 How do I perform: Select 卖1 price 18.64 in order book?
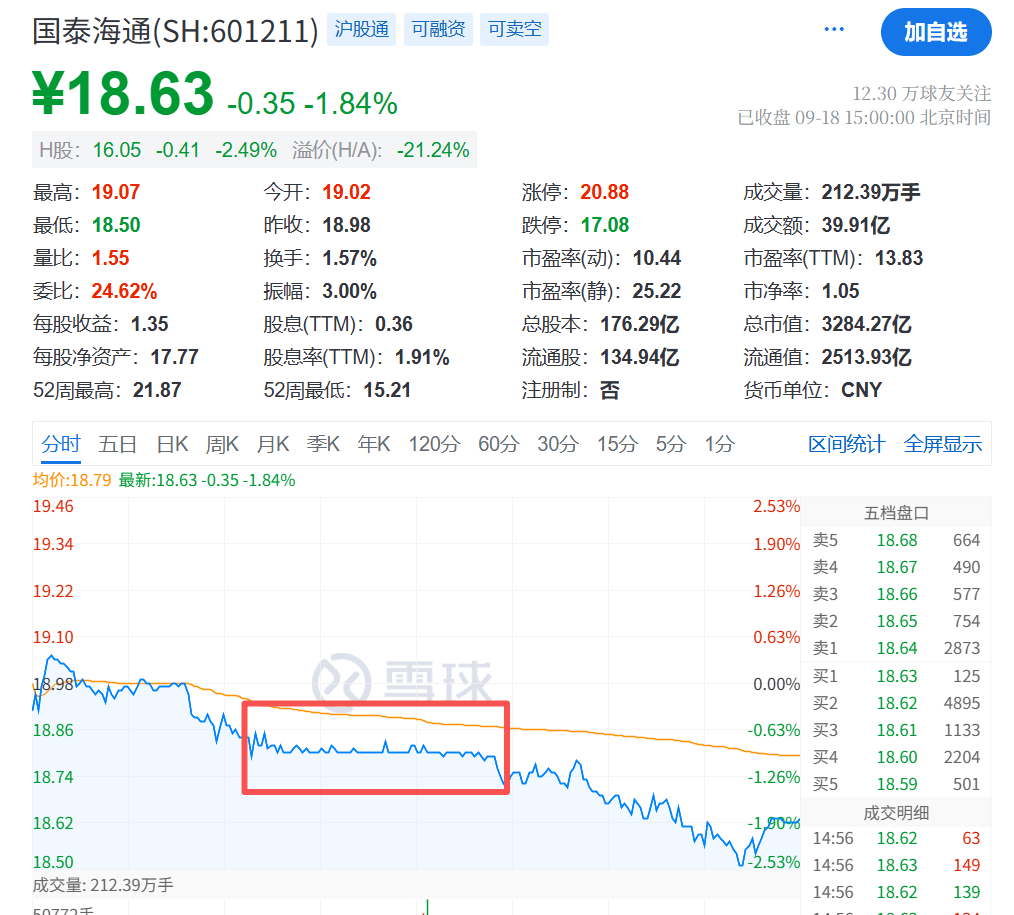pos(896,648)
